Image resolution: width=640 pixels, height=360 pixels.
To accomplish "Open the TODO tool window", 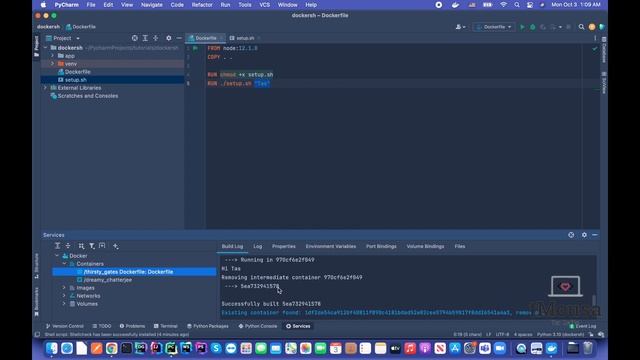I will (102, 326).
